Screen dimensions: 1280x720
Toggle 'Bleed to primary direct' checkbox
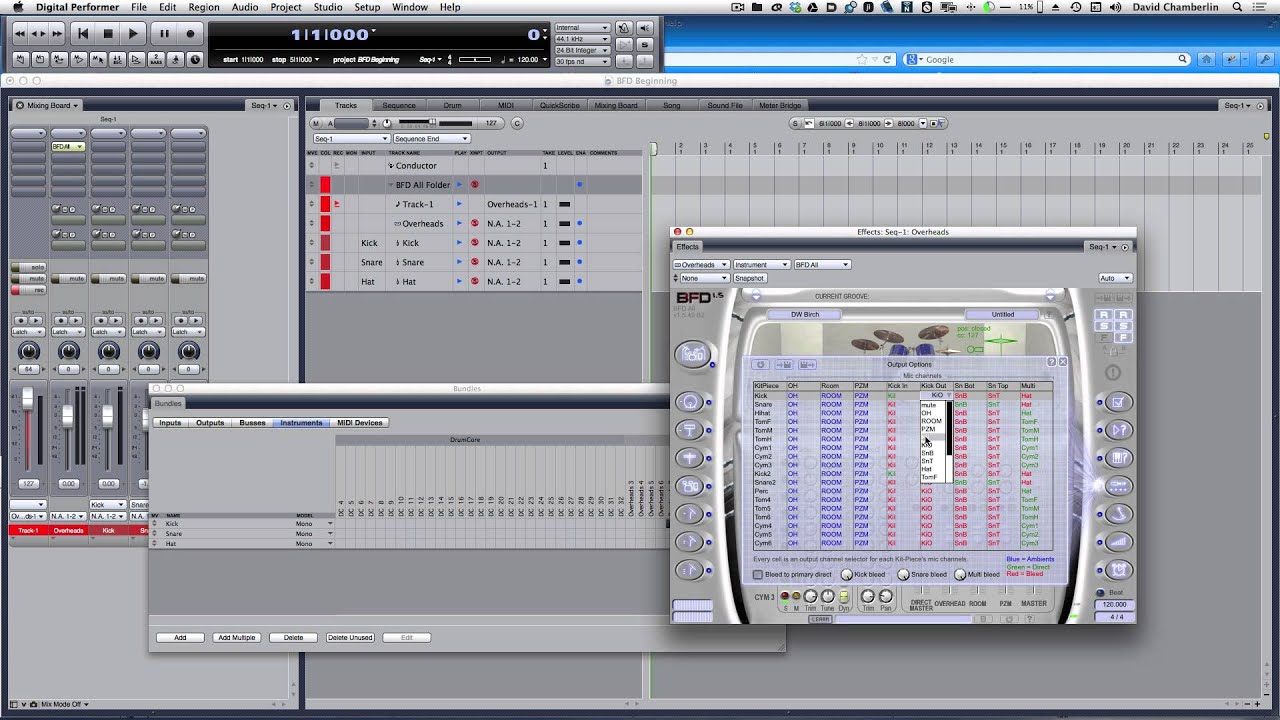point(757,575)
